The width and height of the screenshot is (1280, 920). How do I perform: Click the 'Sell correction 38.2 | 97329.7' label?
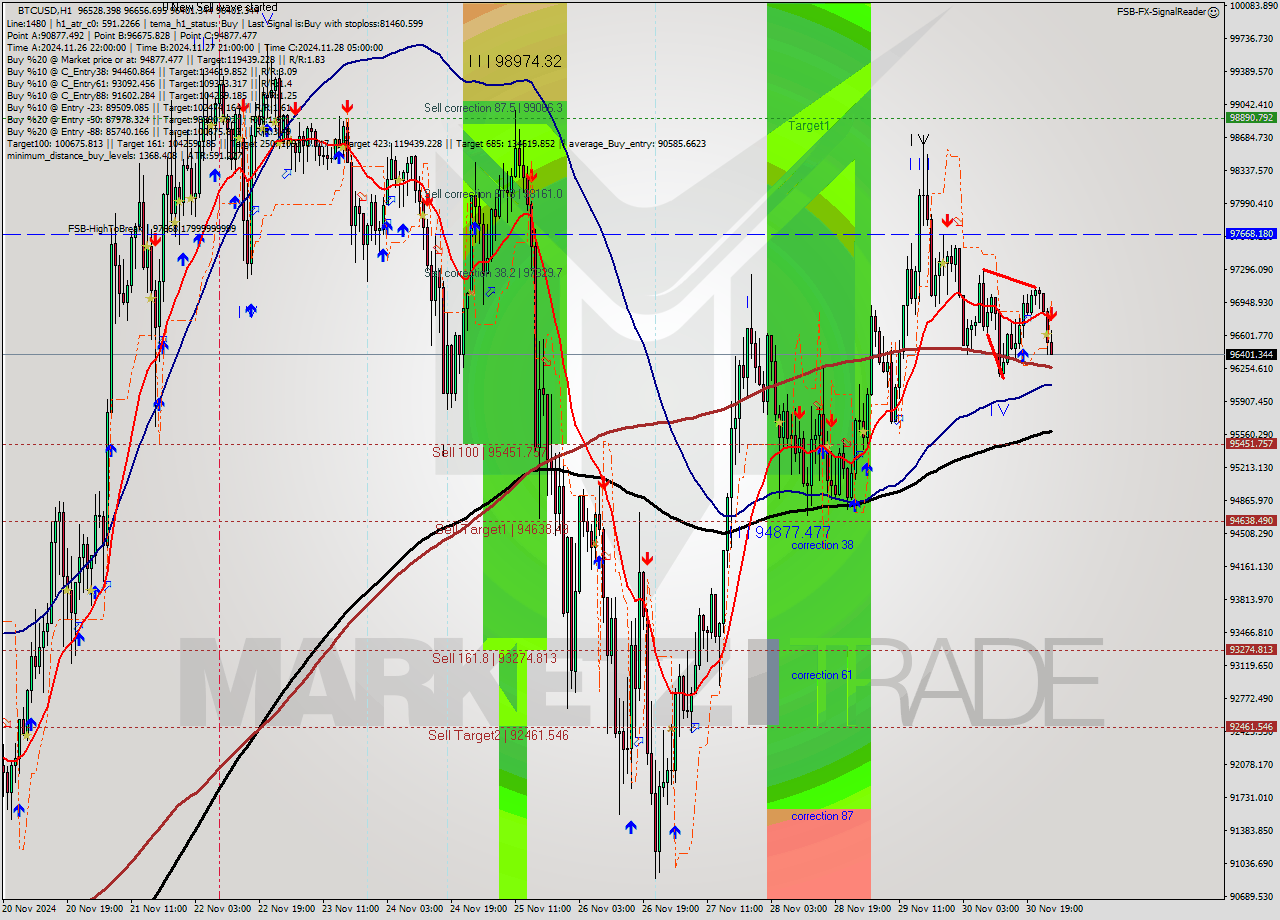pos(493,272)
